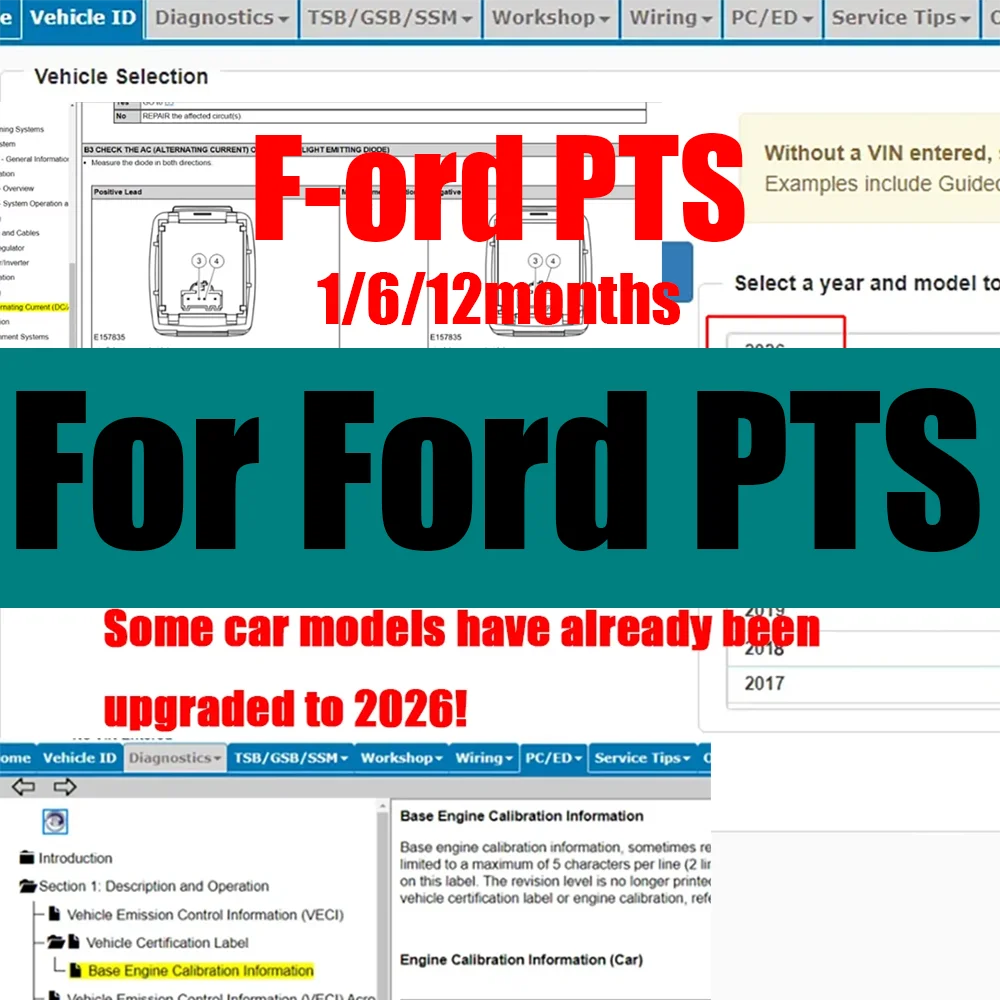Viewport: 1000px width, 1000px height.
Task: Click the workshop manual sidebar scrollbar
Action: coord(72,225)
